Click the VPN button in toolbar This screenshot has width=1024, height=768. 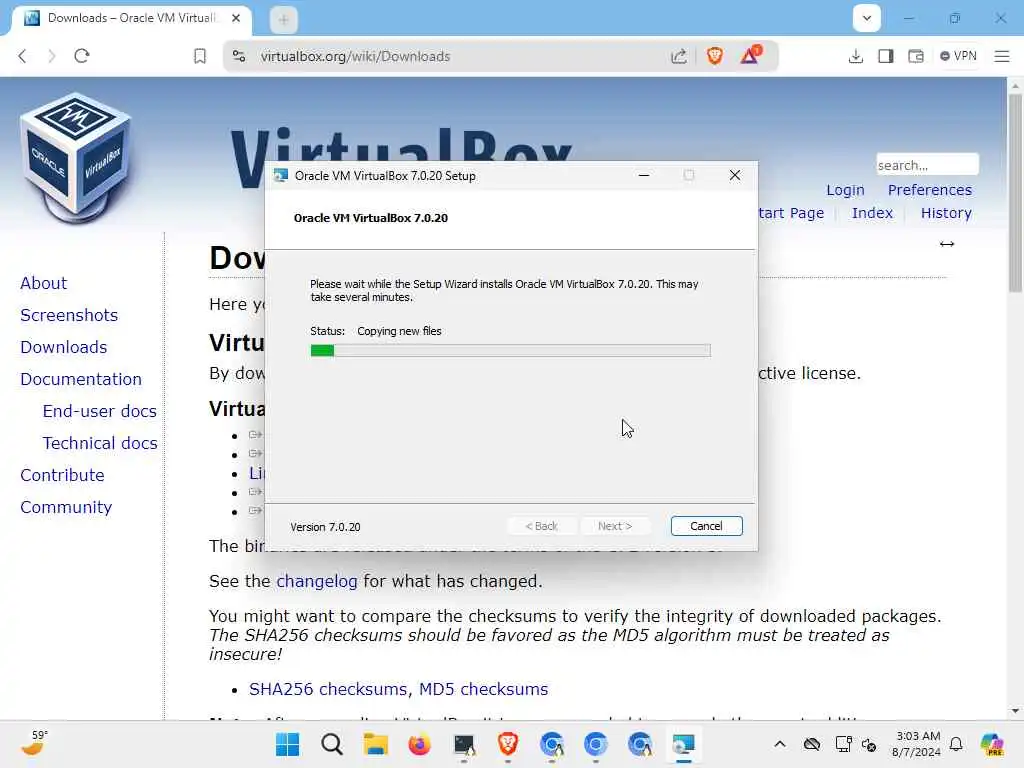958,56
